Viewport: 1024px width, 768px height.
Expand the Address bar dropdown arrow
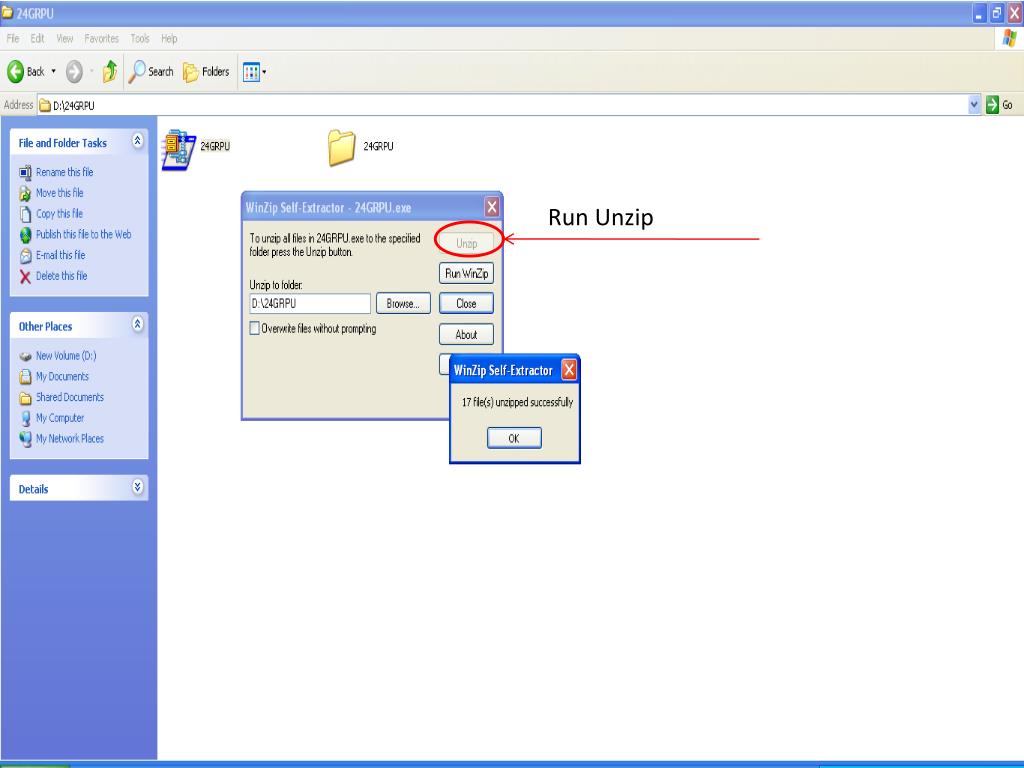click(974, 104)
